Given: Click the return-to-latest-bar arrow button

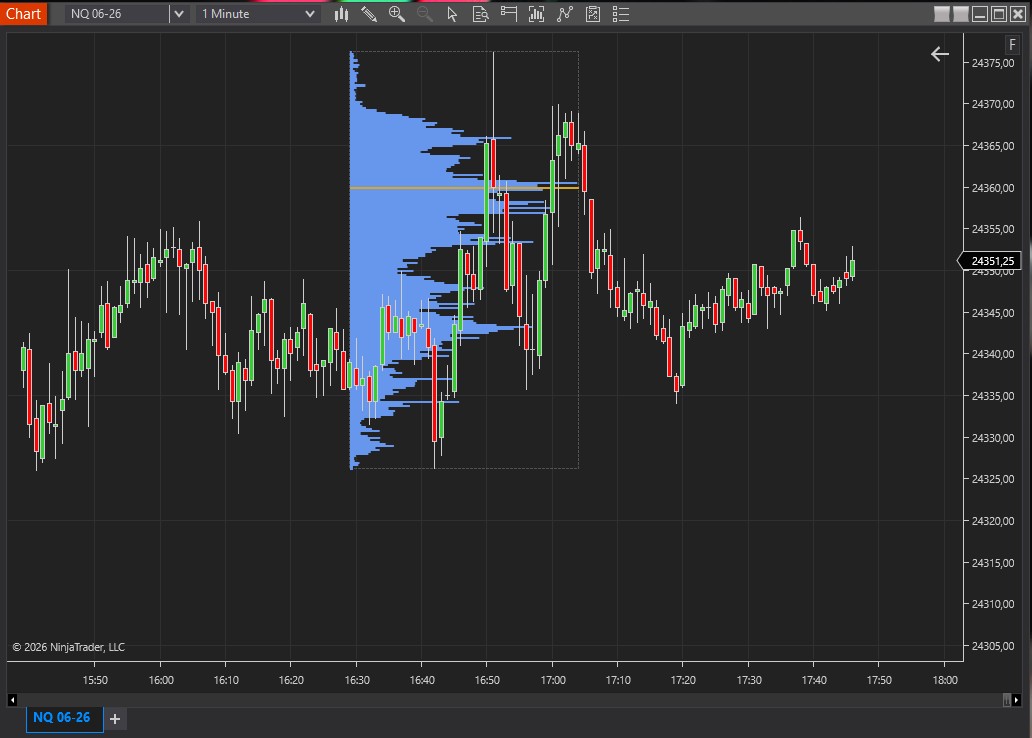Looking at the screenshot, I should 939,54.
